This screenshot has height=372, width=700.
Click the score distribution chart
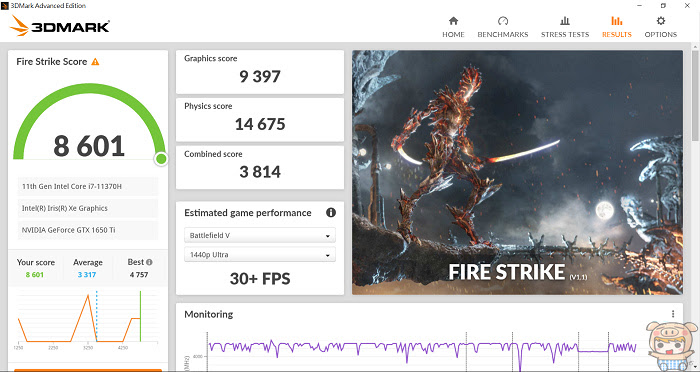pos(88,318)
